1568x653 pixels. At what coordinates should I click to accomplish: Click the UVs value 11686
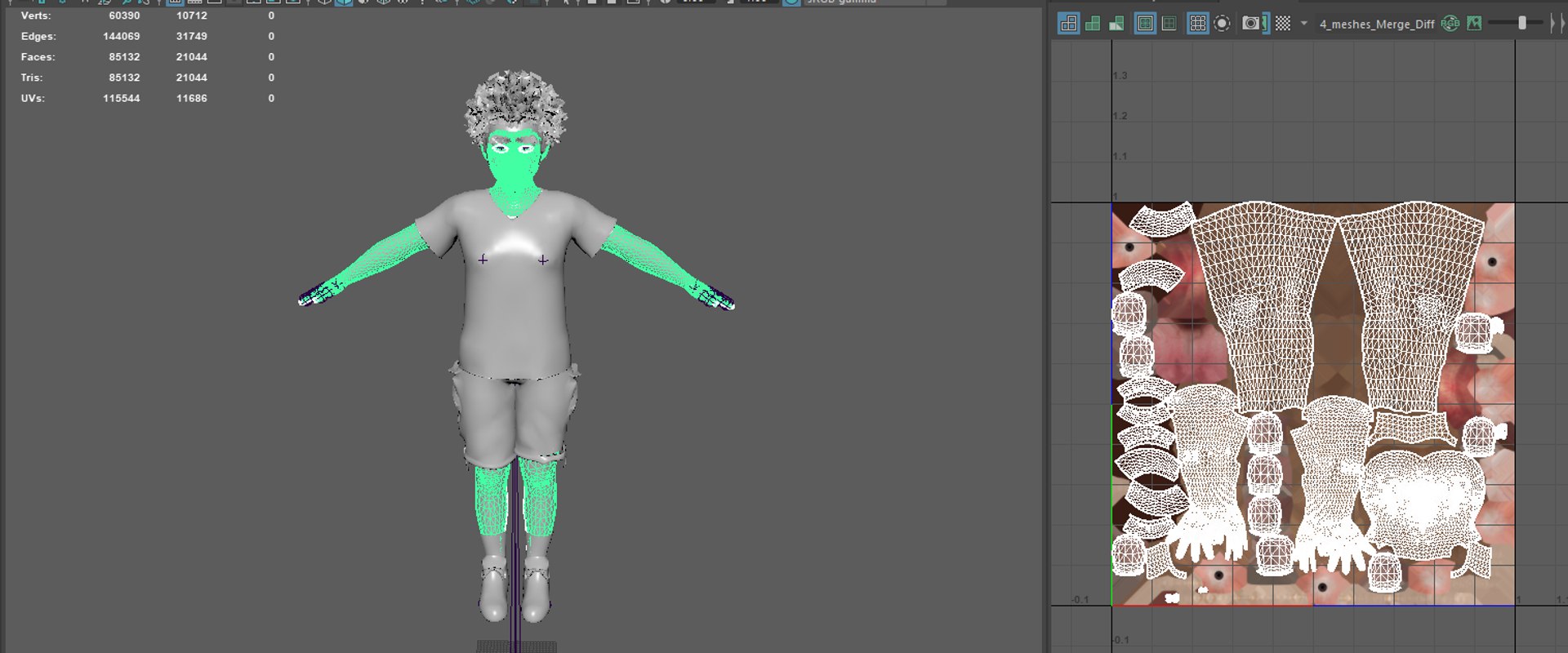192,98
